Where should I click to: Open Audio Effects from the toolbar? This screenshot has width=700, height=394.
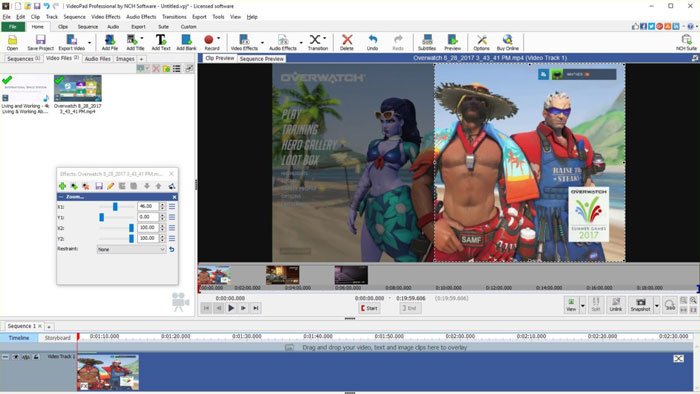tap(283, 42)
